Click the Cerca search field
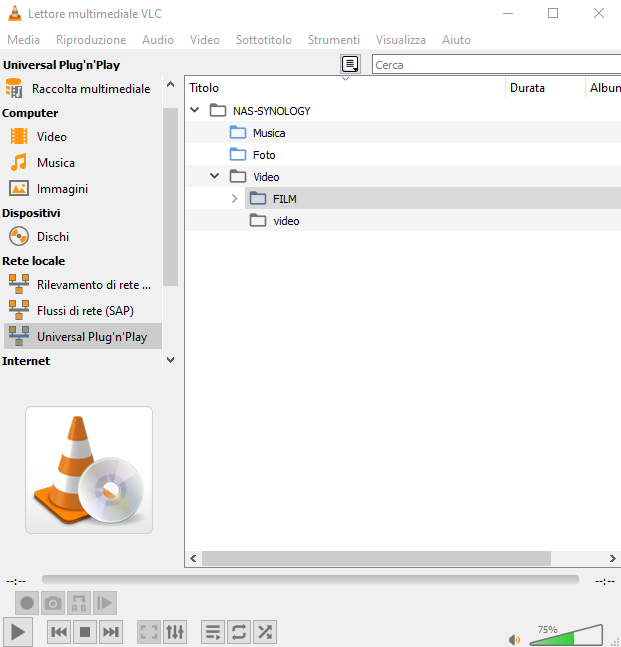Screen dimensions: 621x647 pos(496,64)
